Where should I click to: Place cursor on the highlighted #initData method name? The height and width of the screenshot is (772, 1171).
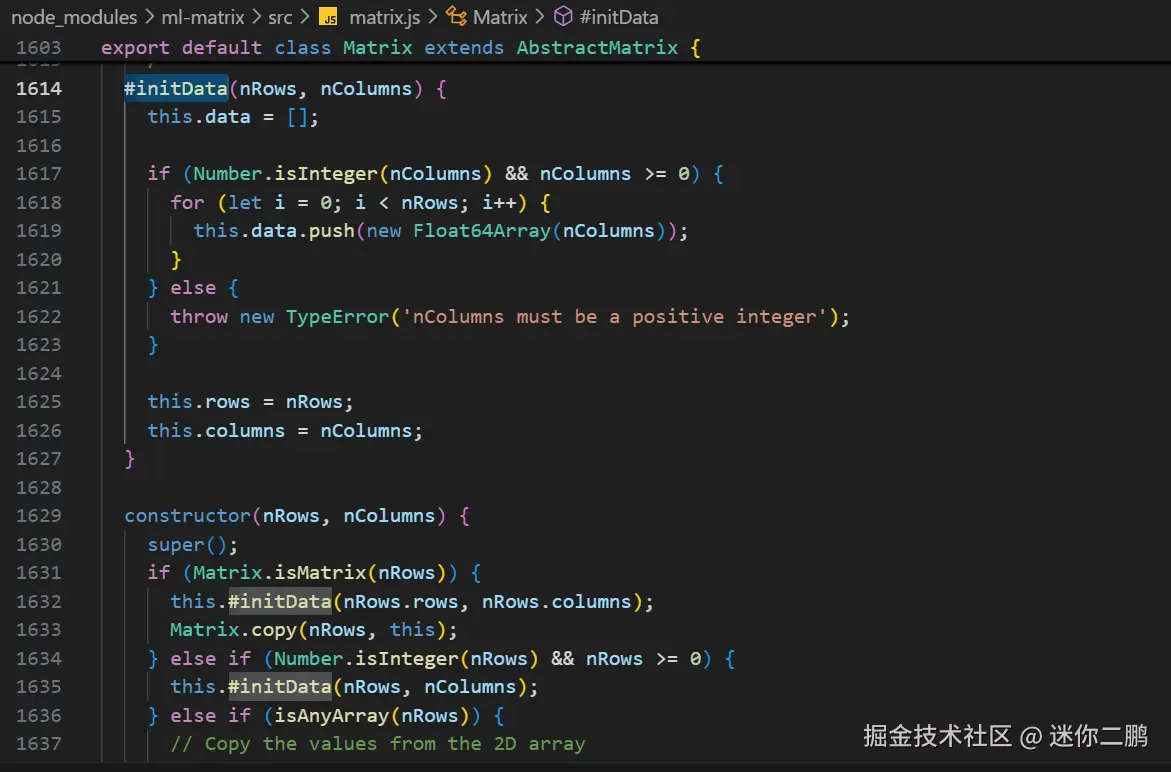pyautogui.click(x=176, y=88)
